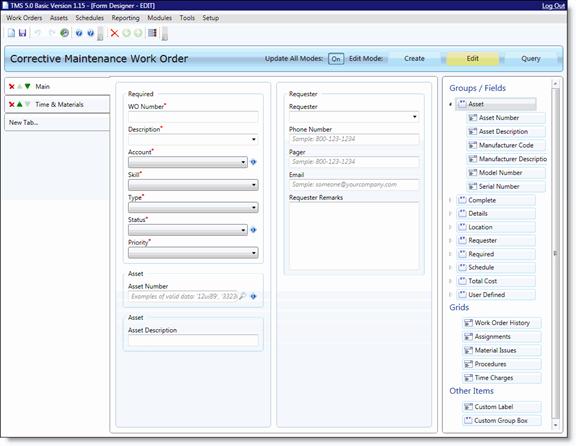Click the blue info icon beside Status field
Viewport: 576px width, 446px height.
(x=253, y=230)
